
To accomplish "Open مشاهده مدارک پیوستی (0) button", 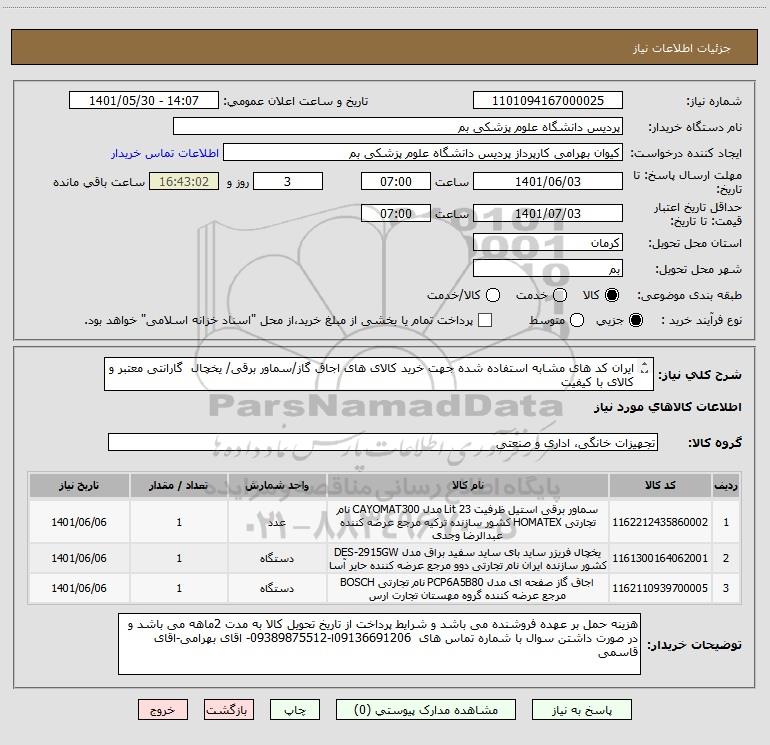I will pos(426,710).
